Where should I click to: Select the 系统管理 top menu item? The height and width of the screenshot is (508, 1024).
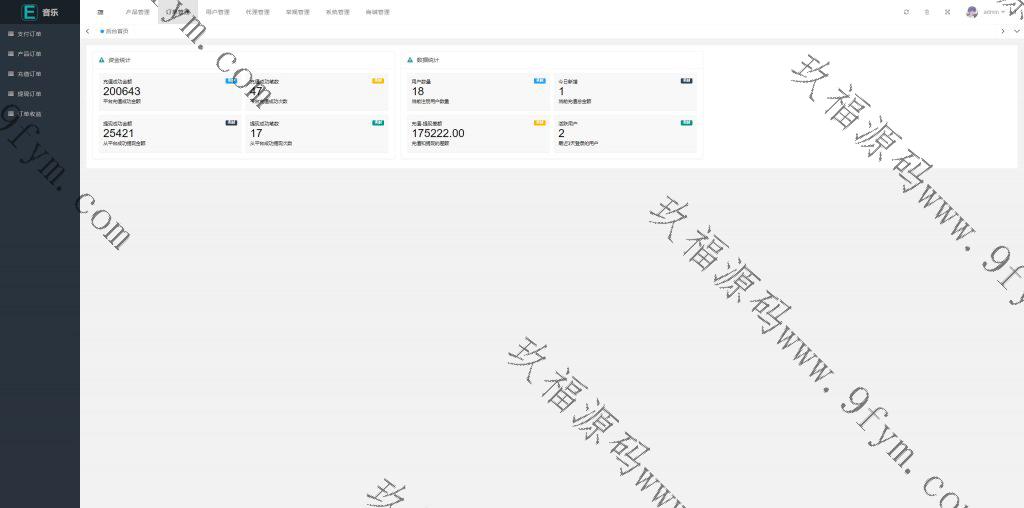tap(337, 12)
